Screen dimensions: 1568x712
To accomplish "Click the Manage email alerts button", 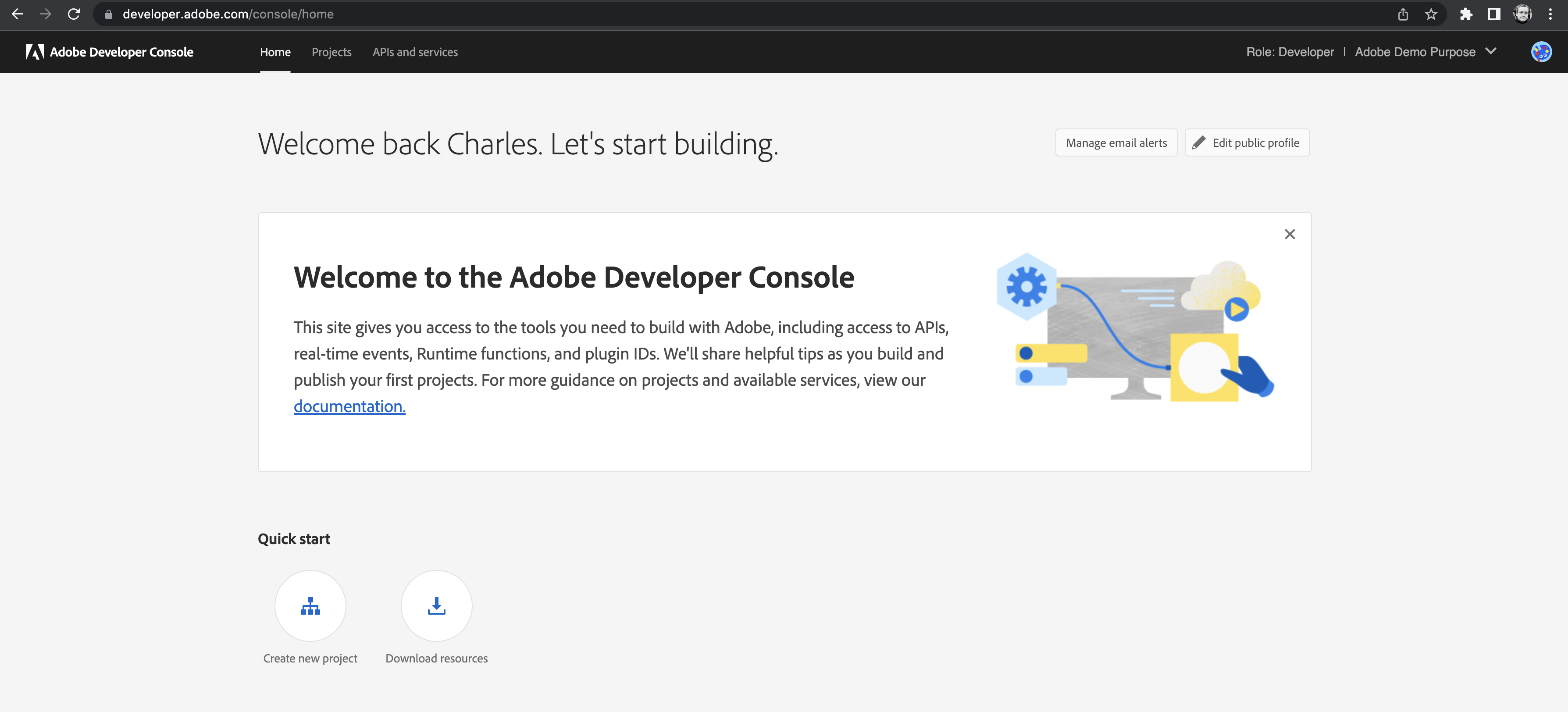I will tap(1116, 142).
